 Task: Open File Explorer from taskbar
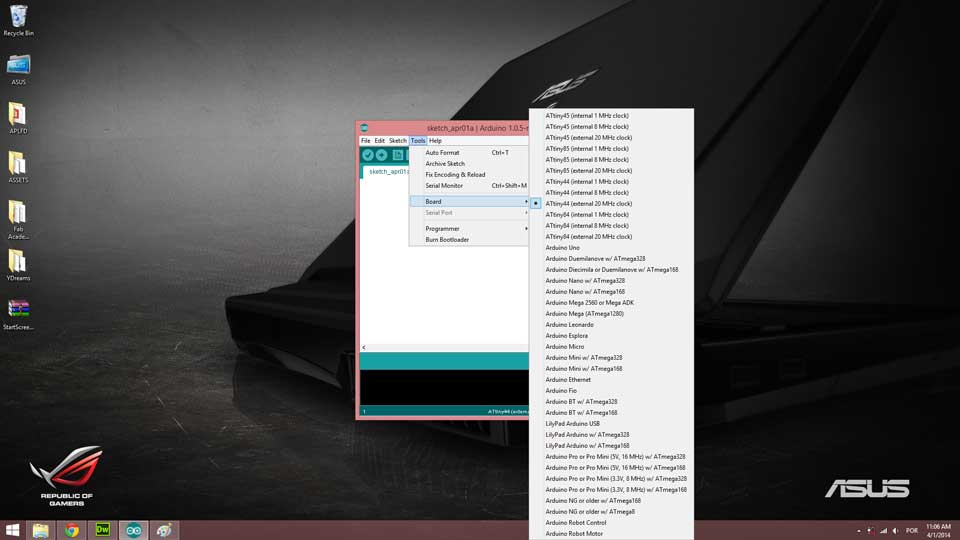40,530
